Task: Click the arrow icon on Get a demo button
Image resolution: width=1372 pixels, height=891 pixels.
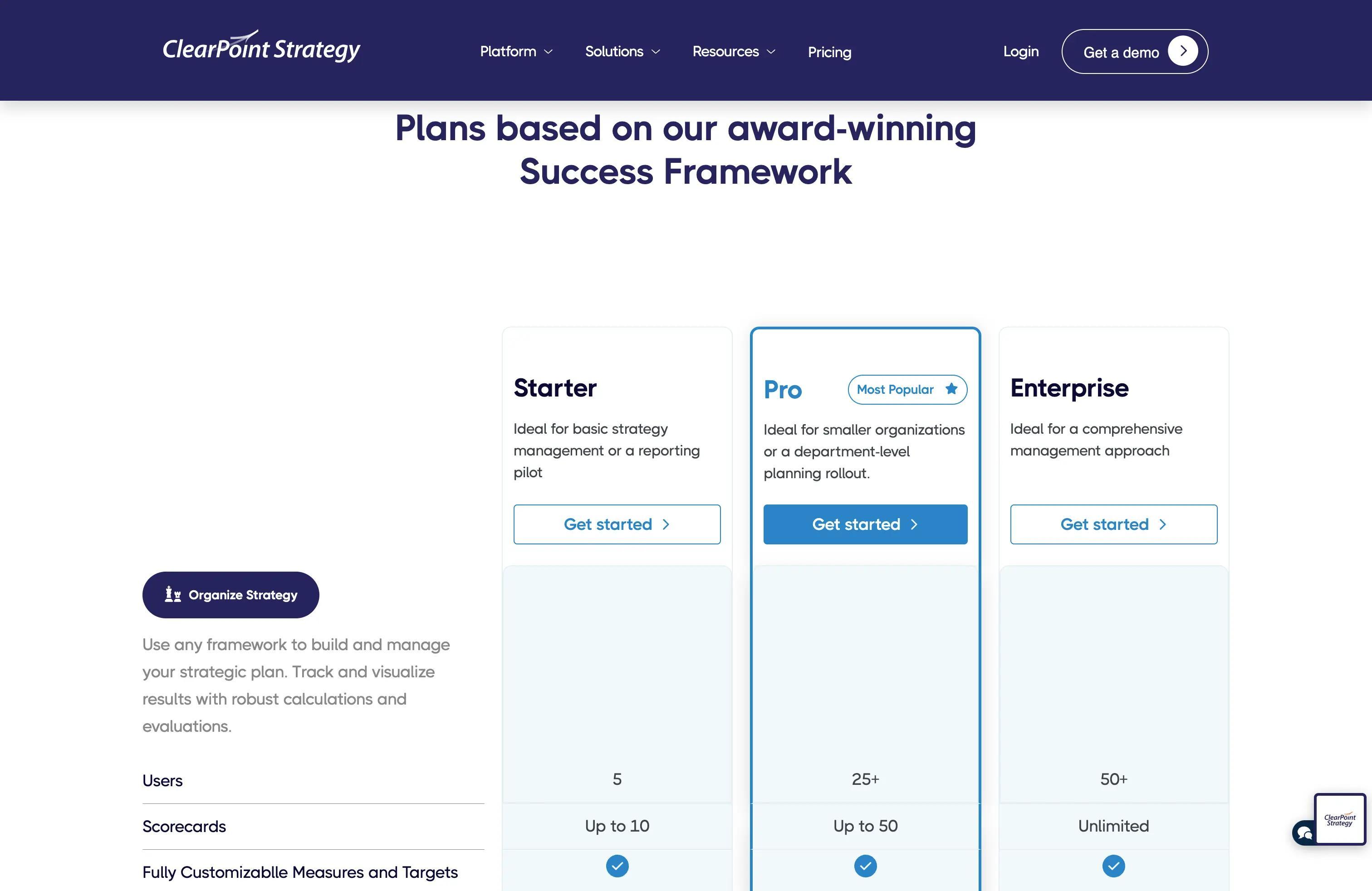Action: pyautogui.click(x=1184, y=51)
